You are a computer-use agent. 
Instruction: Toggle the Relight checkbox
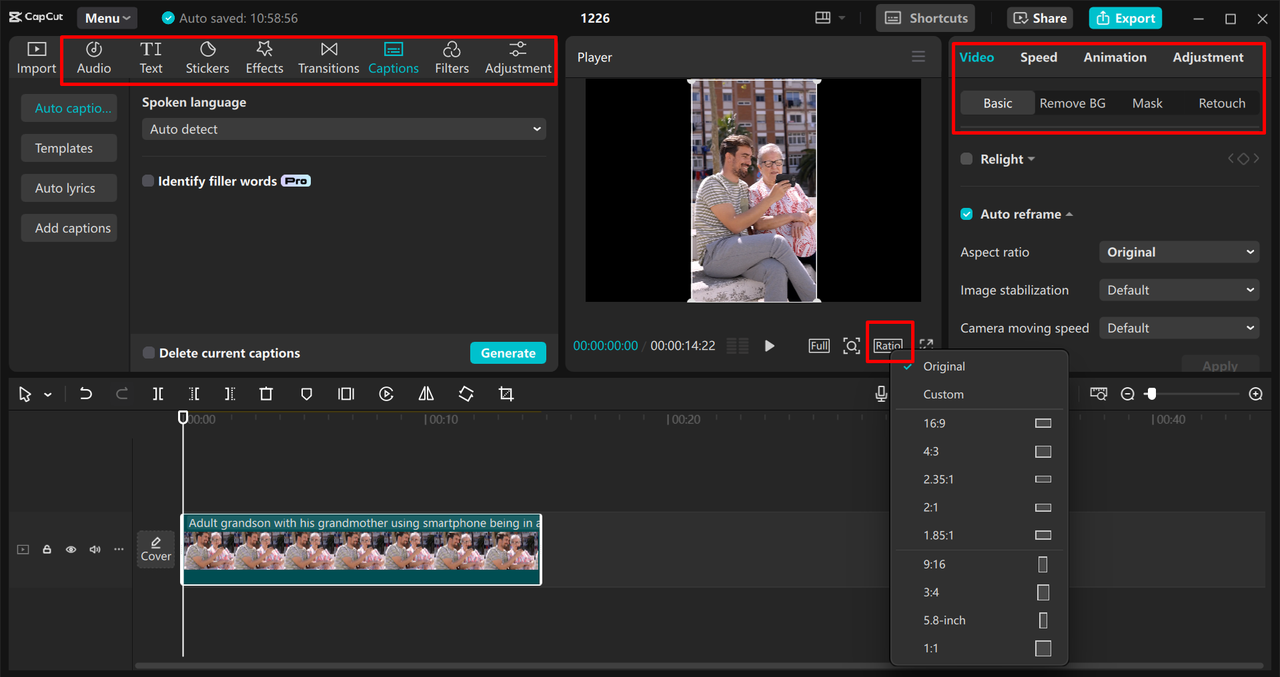[966, 159]
